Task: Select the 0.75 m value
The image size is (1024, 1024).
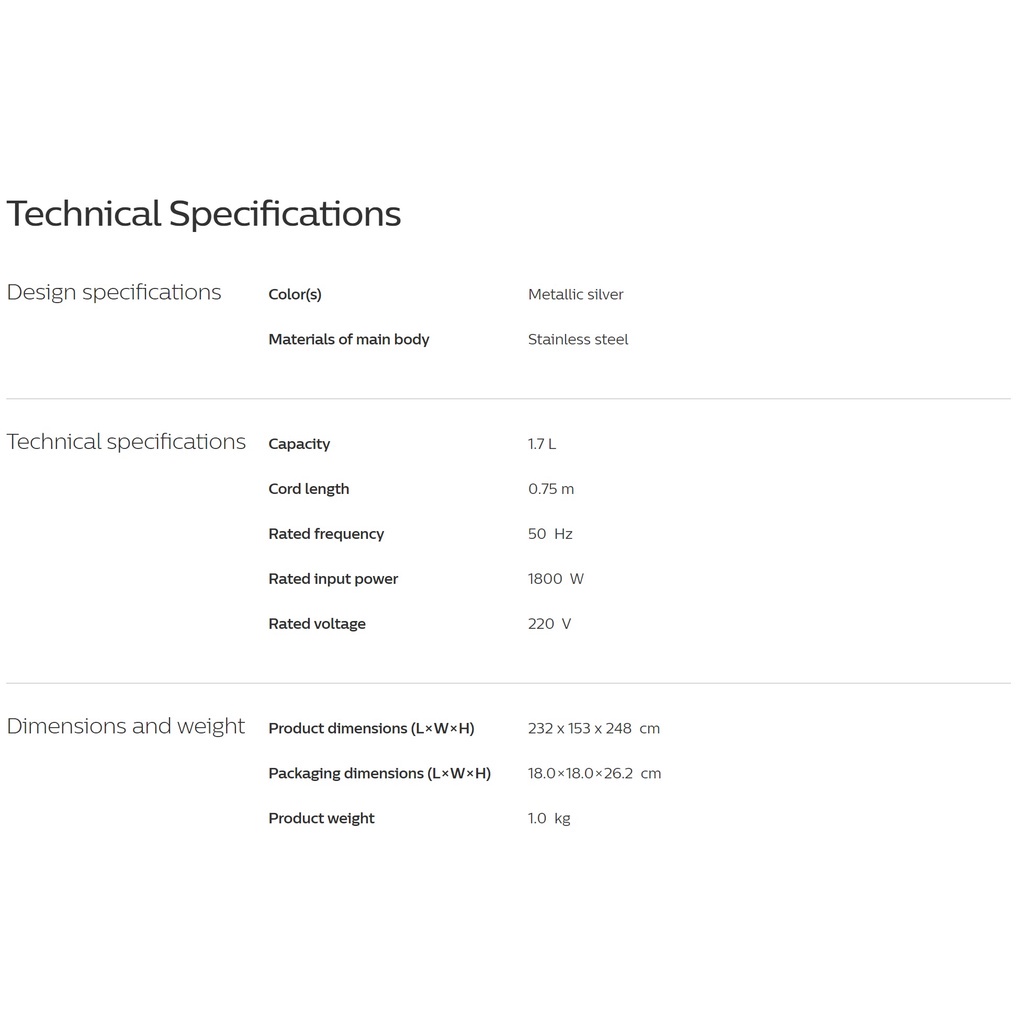Action: (x=551, y=489)
